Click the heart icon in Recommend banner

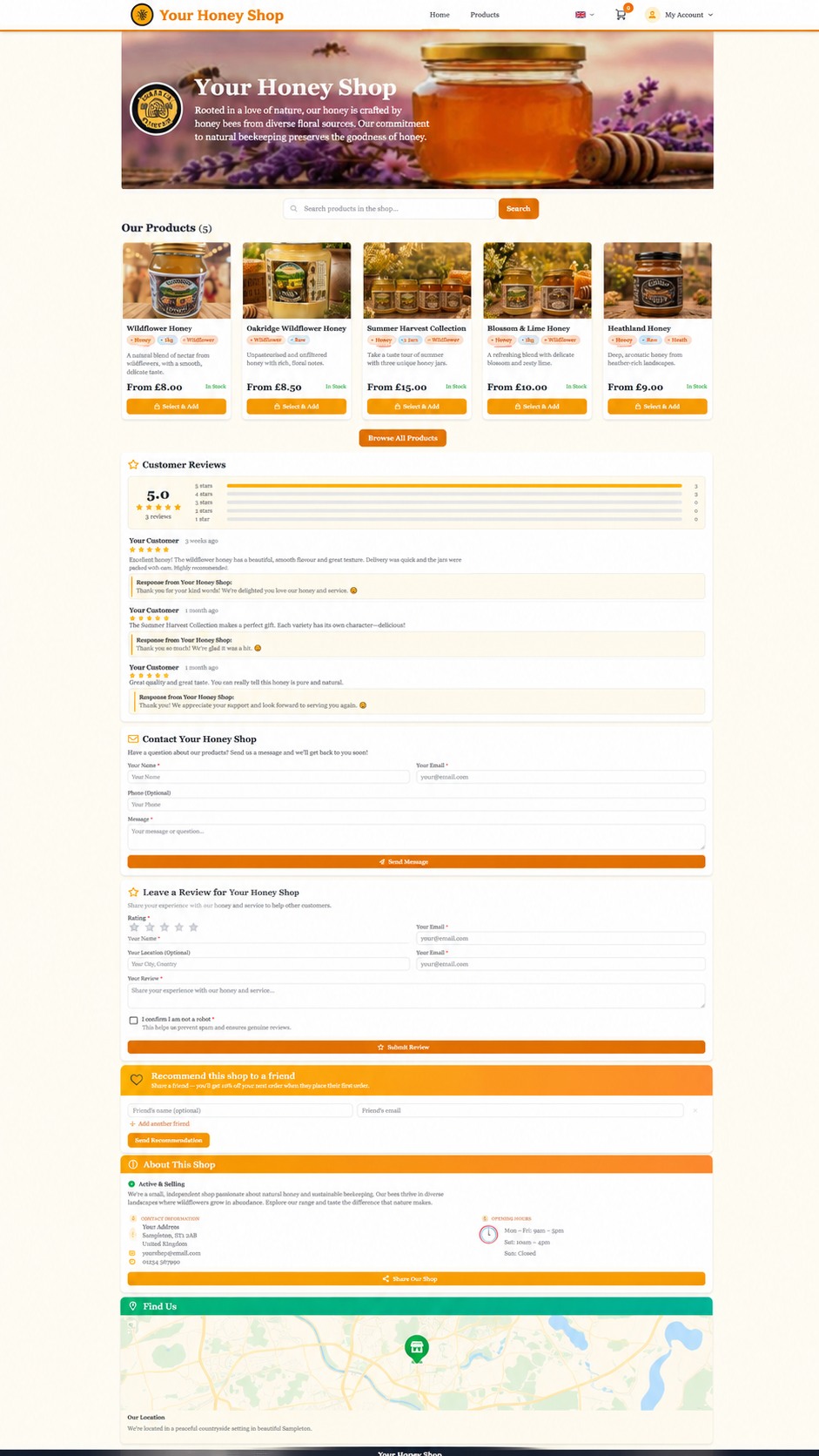(x=137, y=1080)
